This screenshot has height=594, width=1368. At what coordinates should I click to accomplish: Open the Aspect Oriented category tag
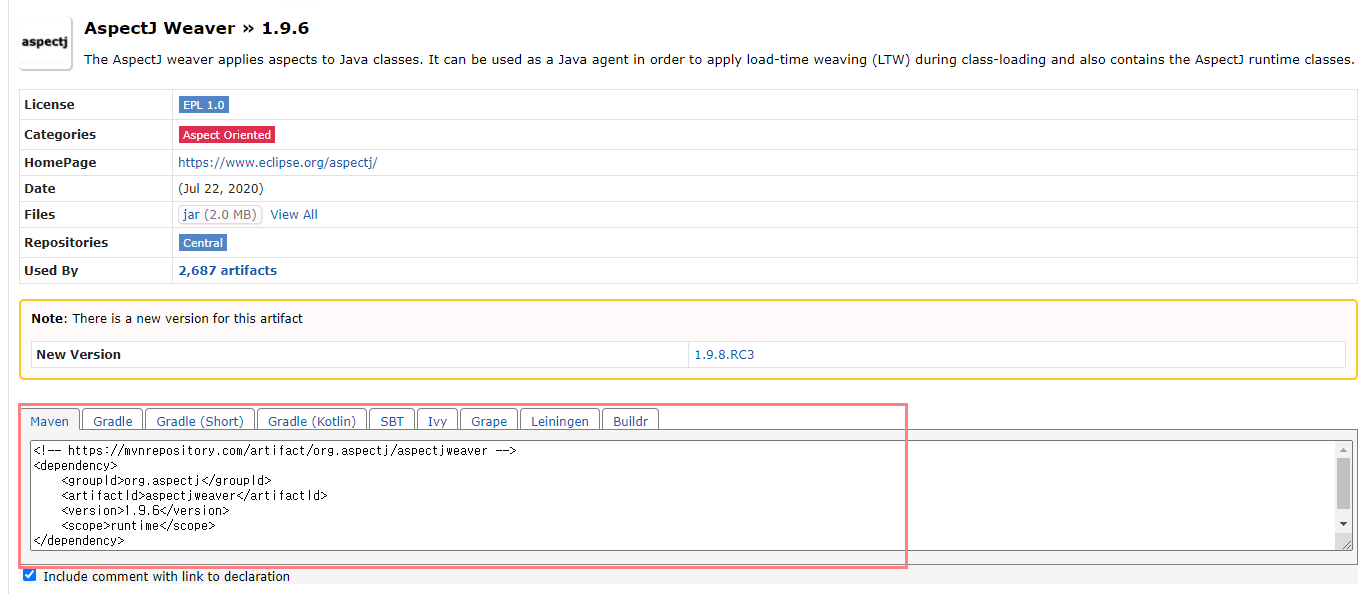(x=227, y=135)
